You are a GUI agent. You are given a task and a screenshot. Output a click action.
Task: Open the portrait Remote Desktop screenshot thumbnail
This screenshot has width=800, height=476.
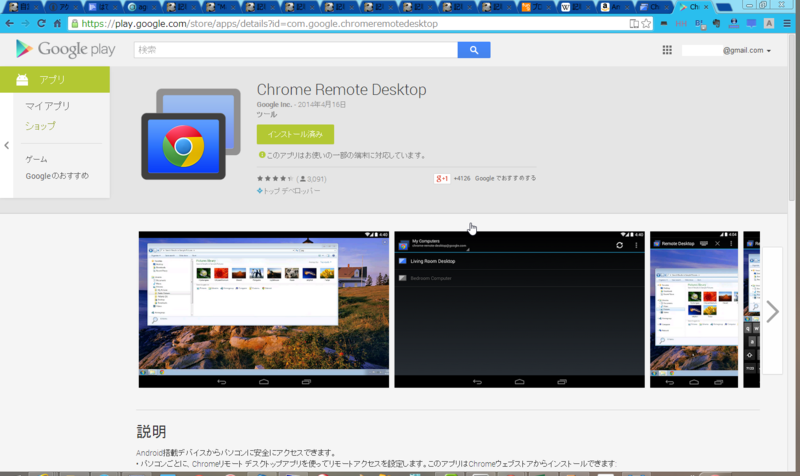(x=694, y=309)
